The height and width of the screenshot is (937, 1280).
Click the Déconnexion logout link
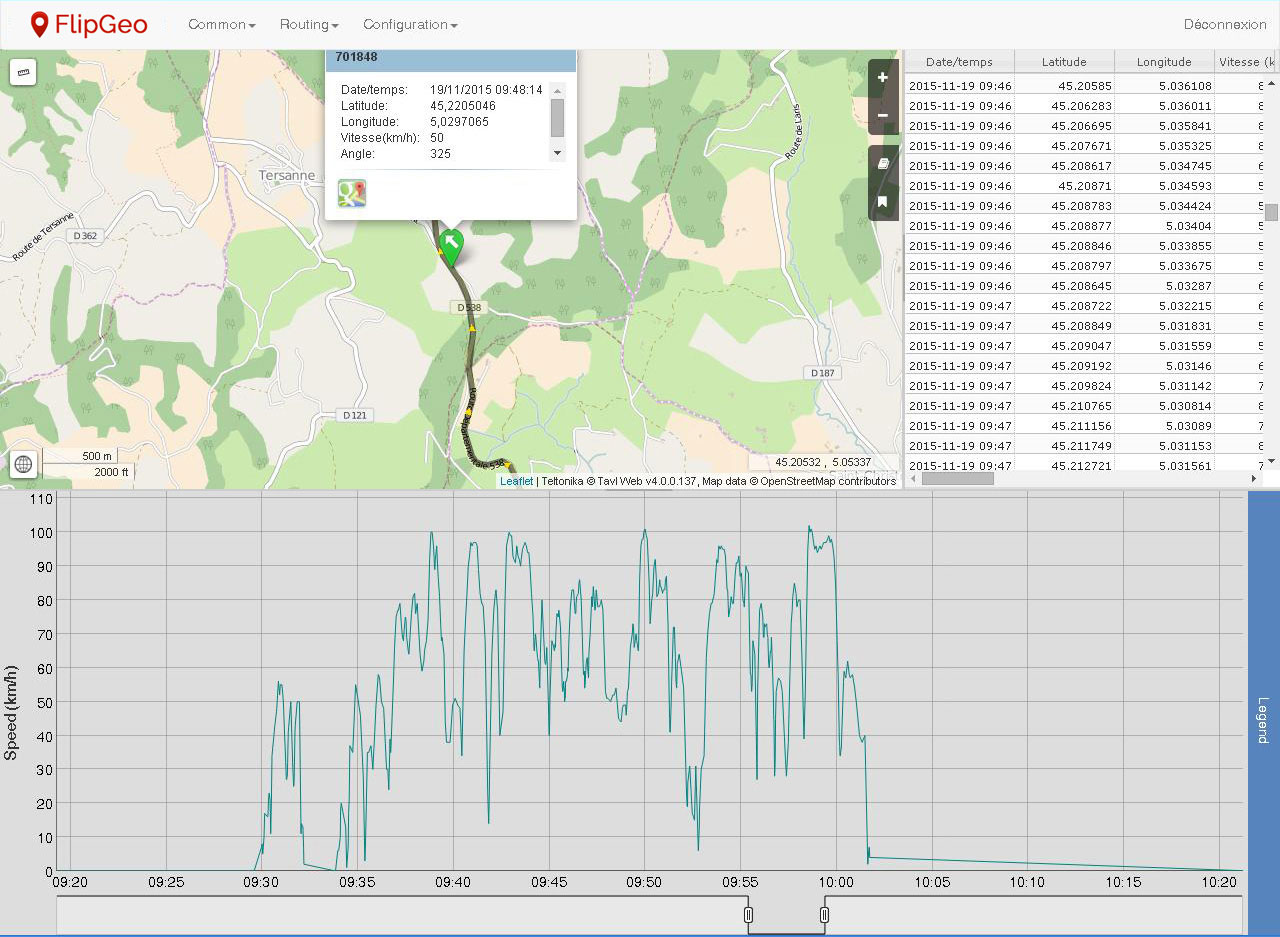(1224, 24)
